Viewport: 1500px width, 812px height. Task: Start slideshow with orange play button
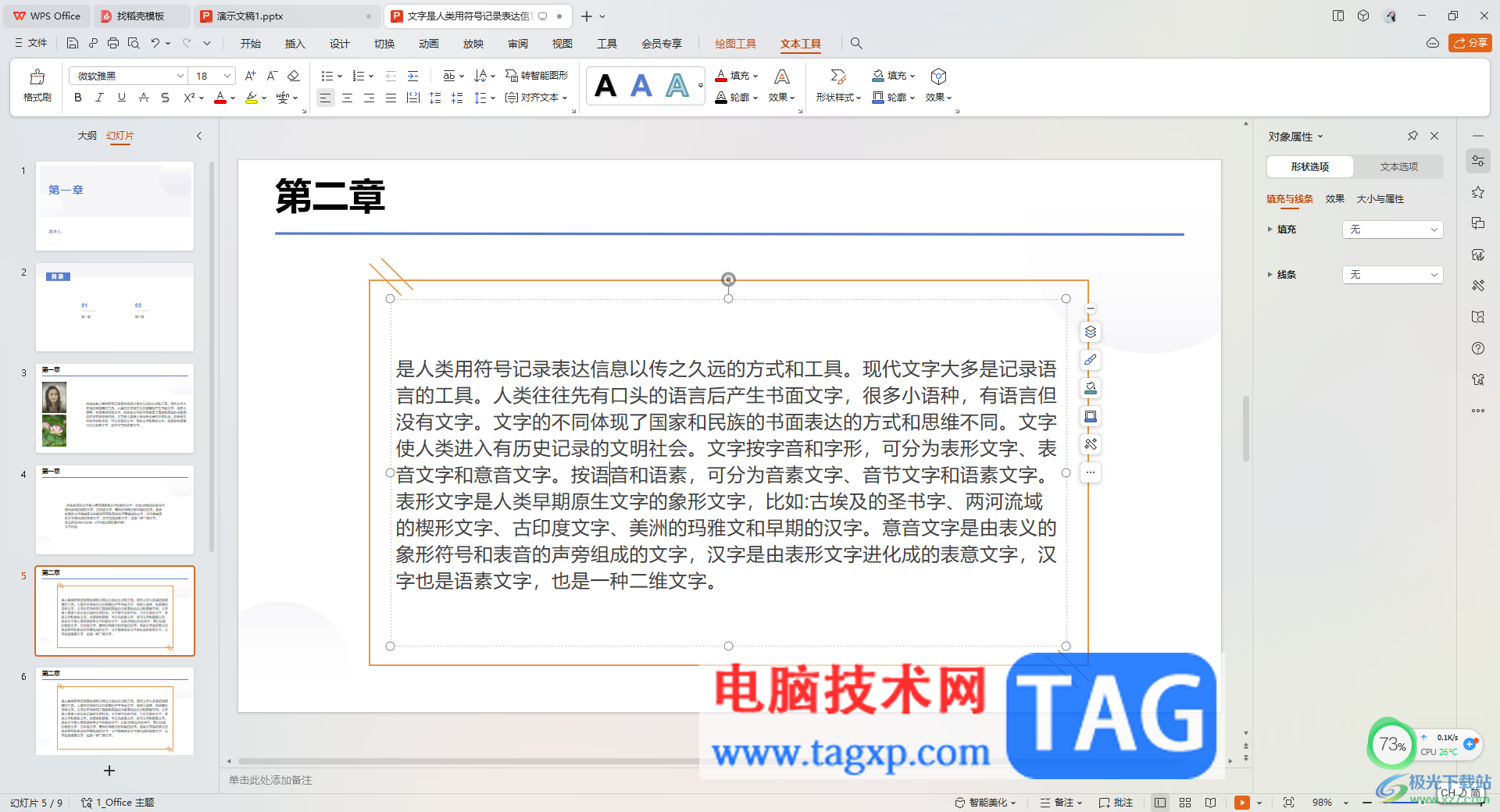(1242, 803)
